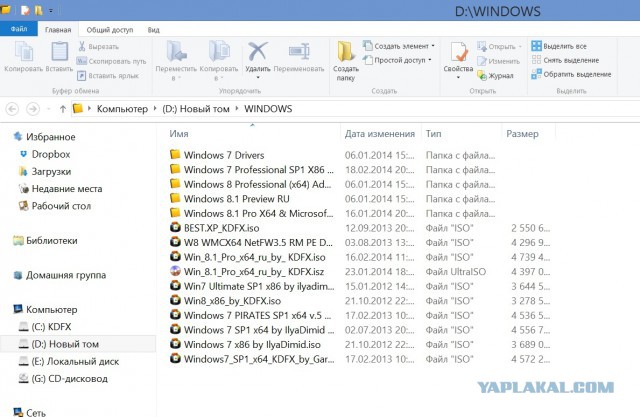Screen dimensions: 640x417
Task: Click Вырезать scissors icon
Action: 82,47
